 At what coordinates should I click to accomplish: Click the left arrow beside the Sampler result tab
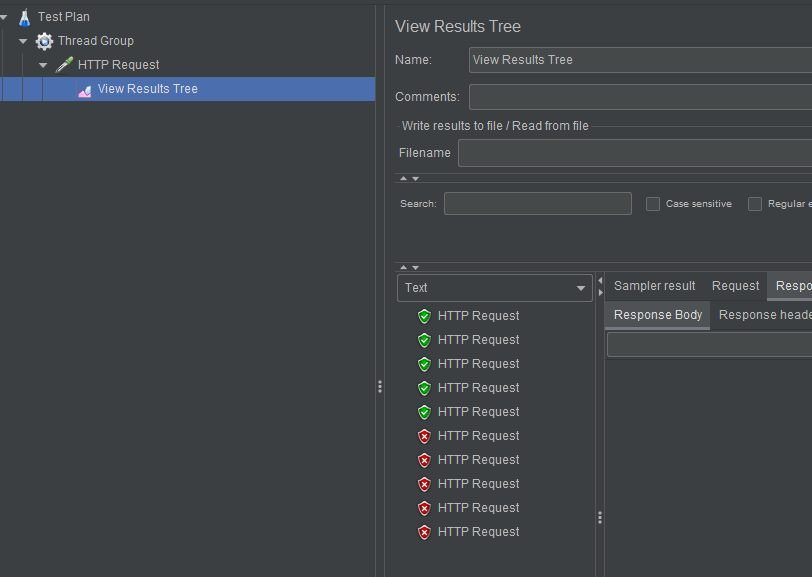600,281
